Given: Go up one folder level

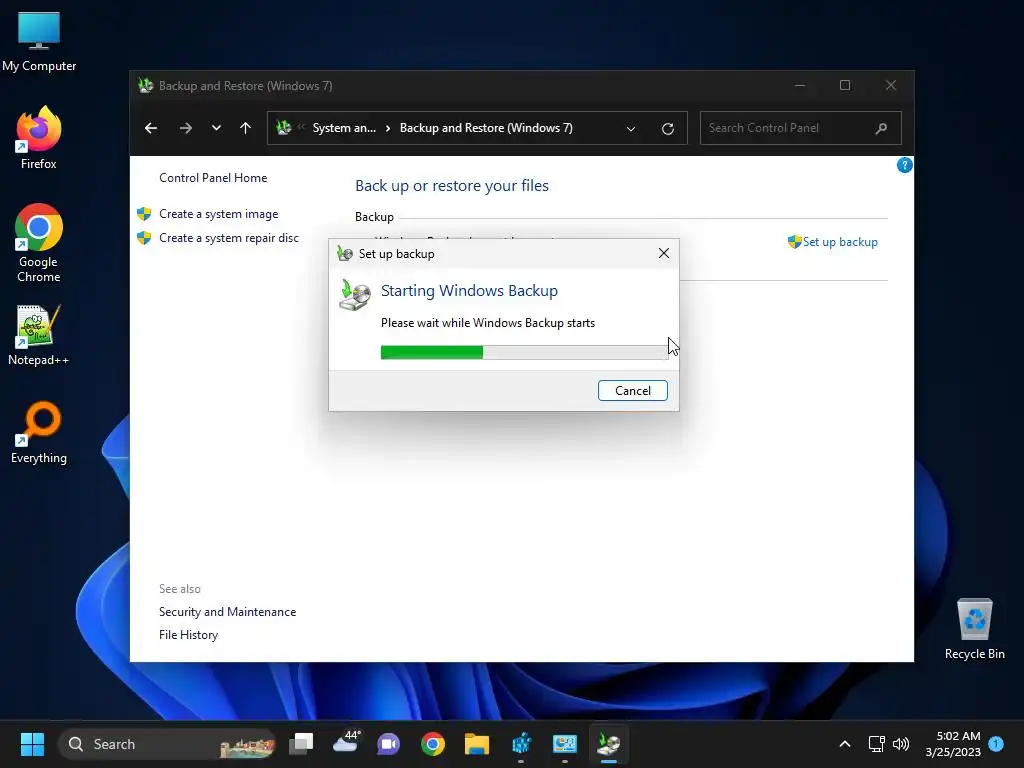Looking at the screenshot, I should click(x=246, y=128).
